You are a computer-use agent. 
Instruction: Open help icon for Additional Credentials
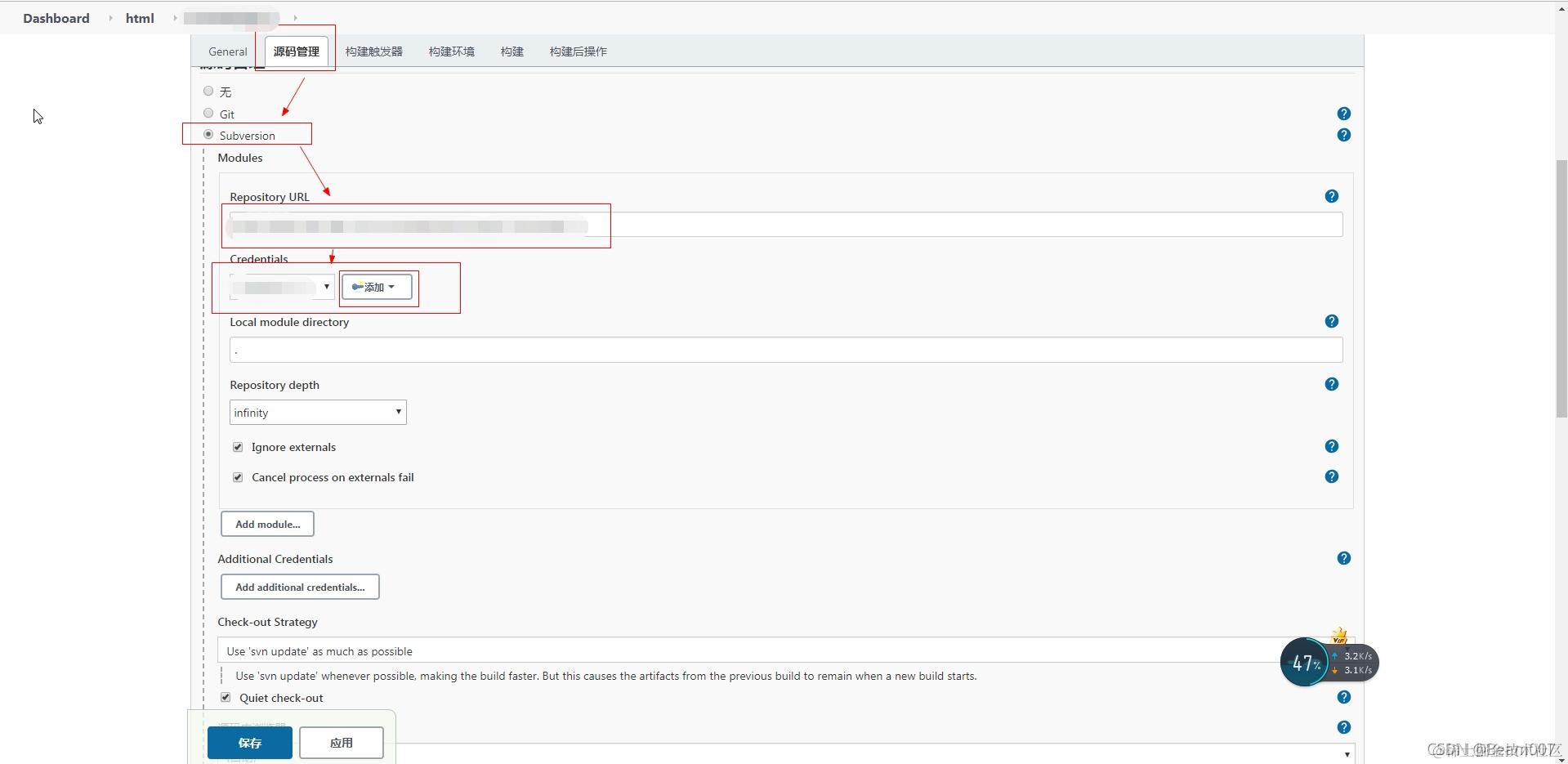1343,558
